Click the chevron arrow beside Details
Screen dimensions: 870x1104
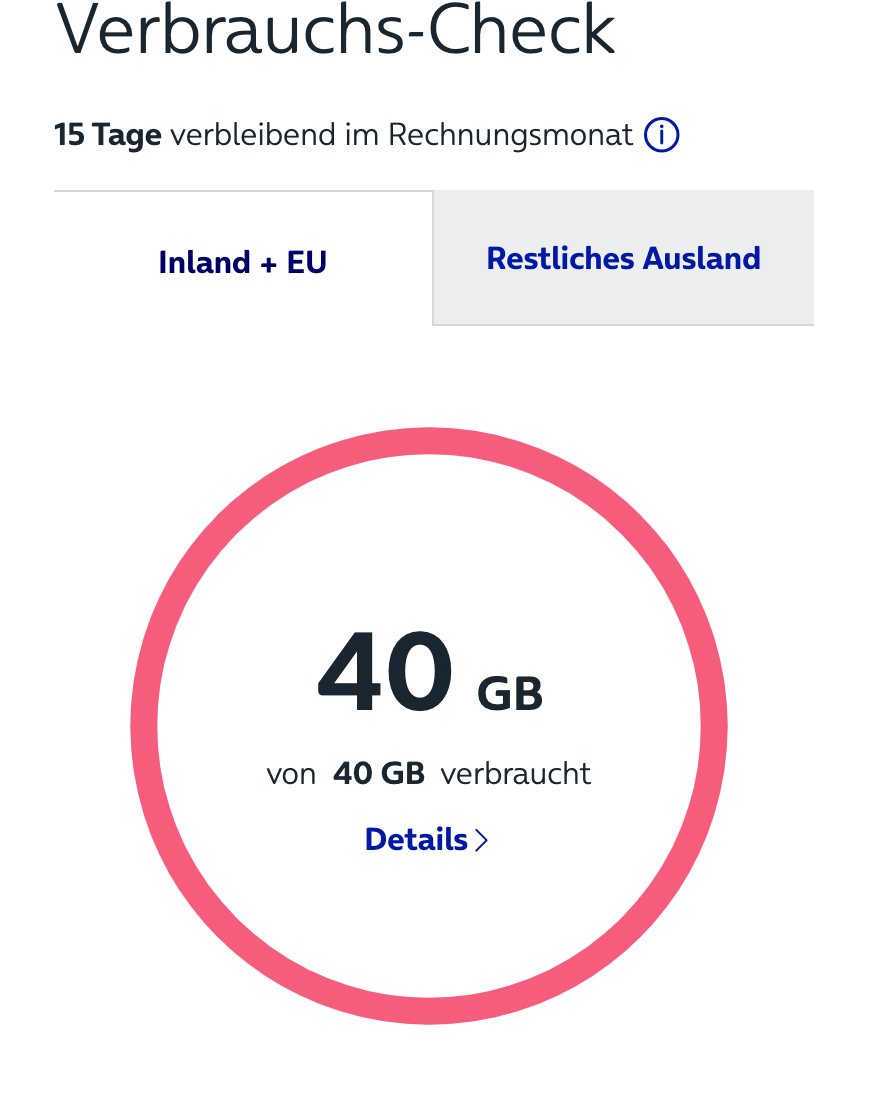pyautogui.click(x=481, y=840)
